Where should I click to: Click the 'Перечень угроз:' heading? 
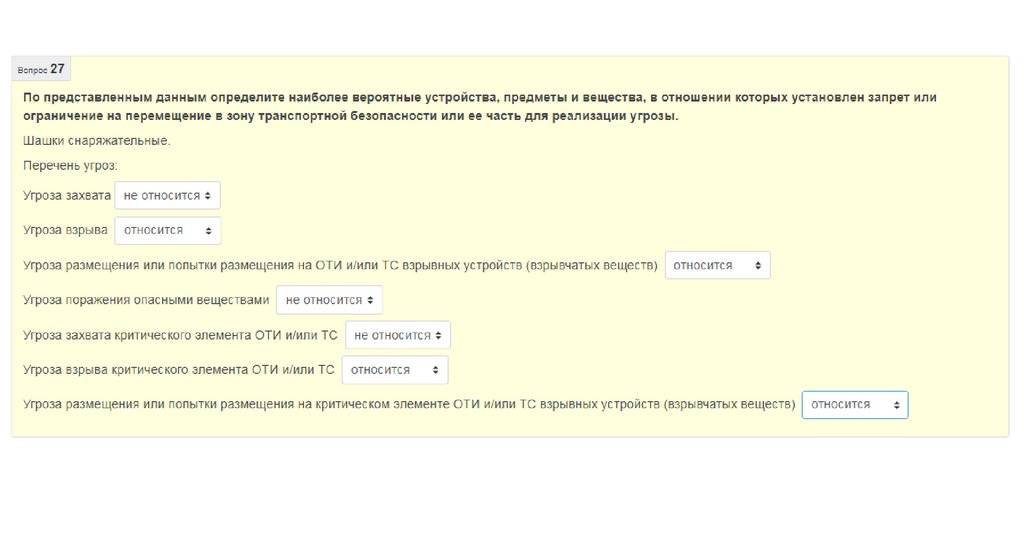(71, 165)
